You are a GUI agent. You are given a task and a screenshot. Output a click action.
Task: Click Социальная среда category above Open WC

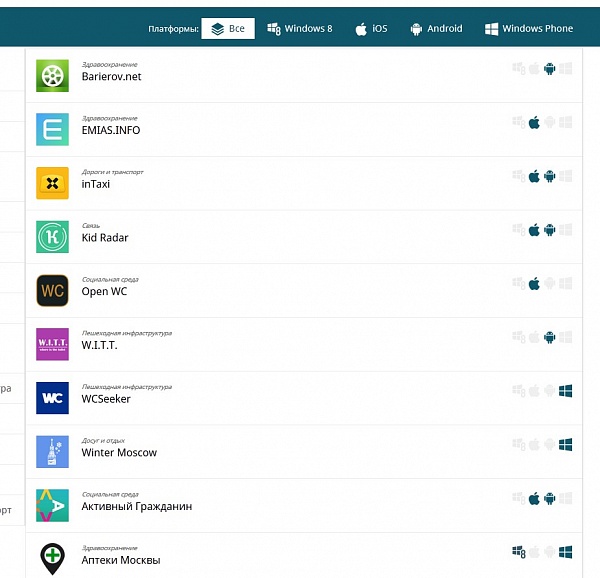tap(110, 280)
